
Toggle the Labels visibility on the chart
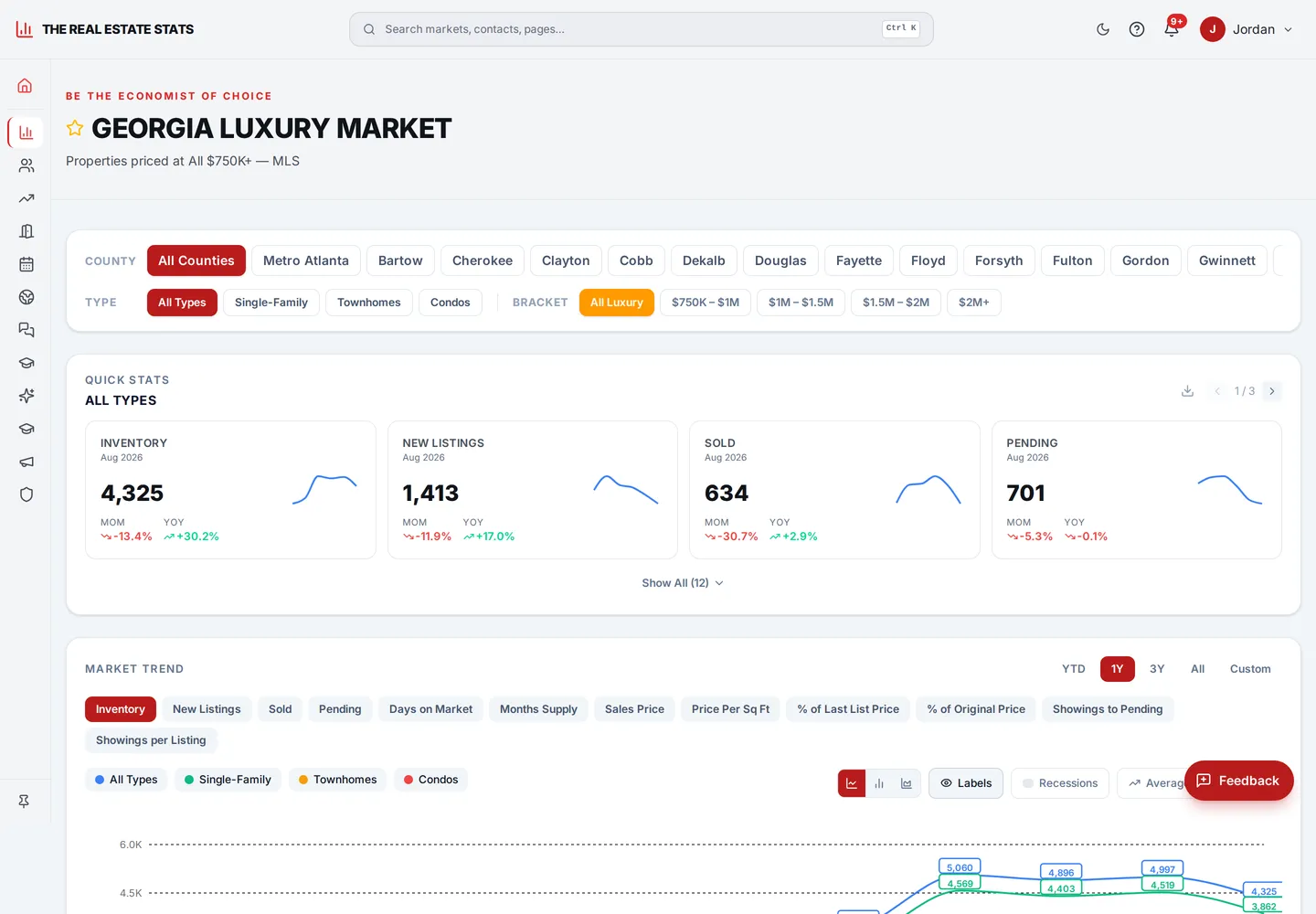pos(966,783)
